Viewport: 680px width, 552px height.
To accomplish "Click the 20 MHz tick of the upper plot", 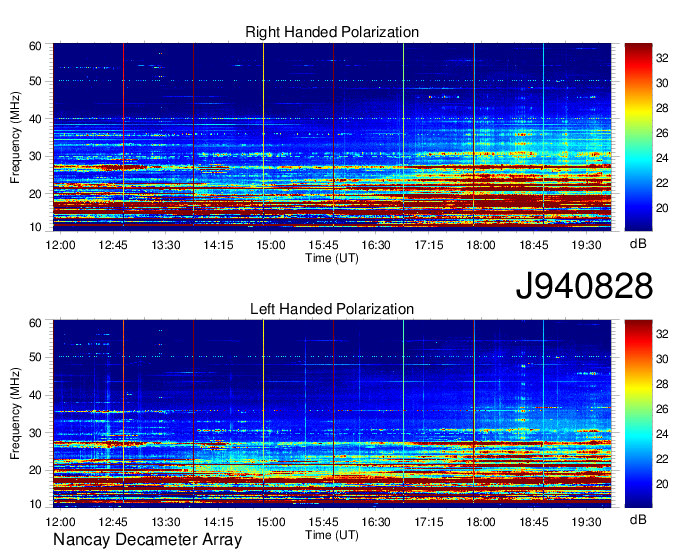I will click(x=35, y=194).
